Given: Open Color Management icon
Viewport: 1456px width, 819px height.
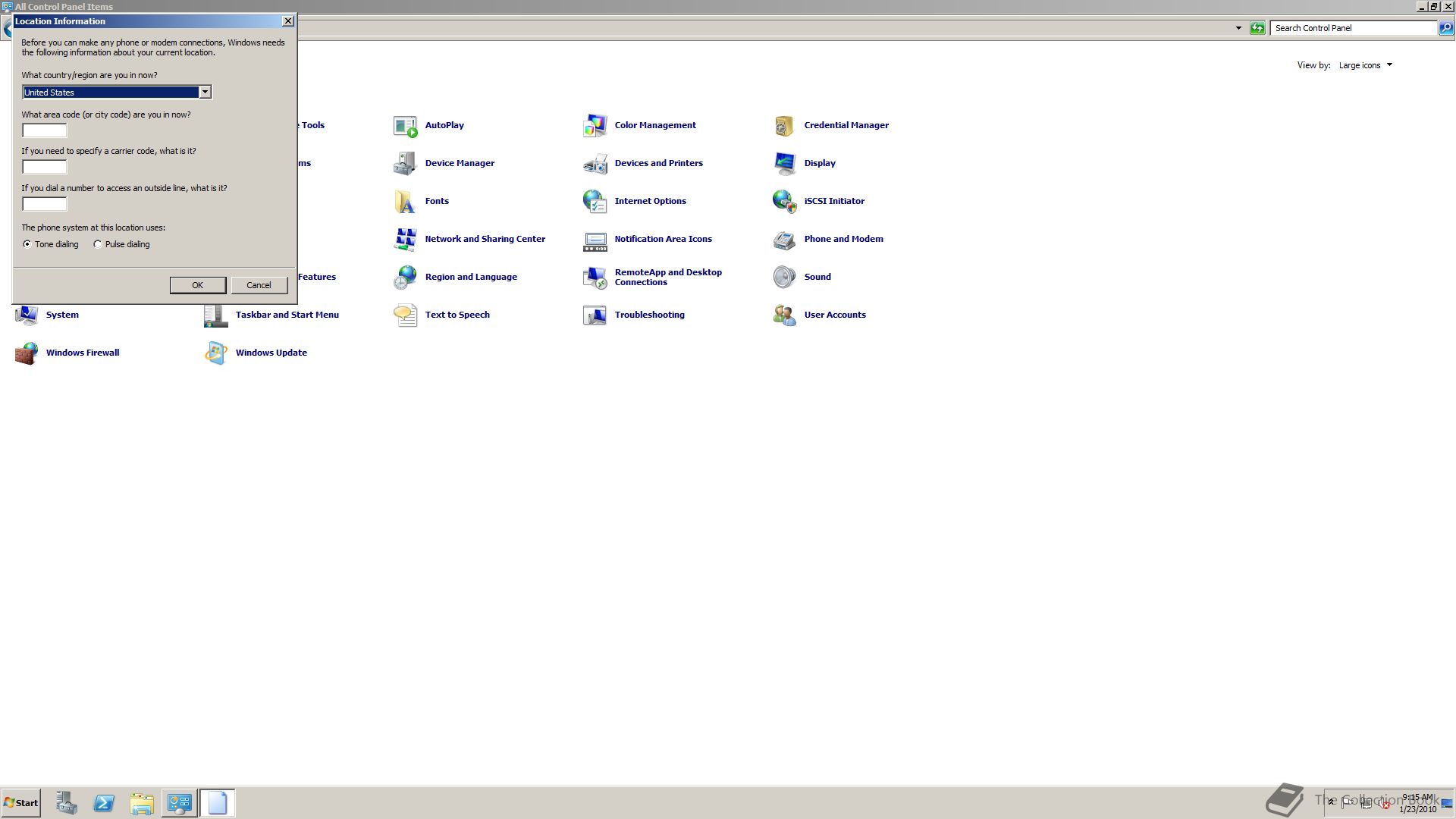Looking at the screenshot, I should [595, 126].
